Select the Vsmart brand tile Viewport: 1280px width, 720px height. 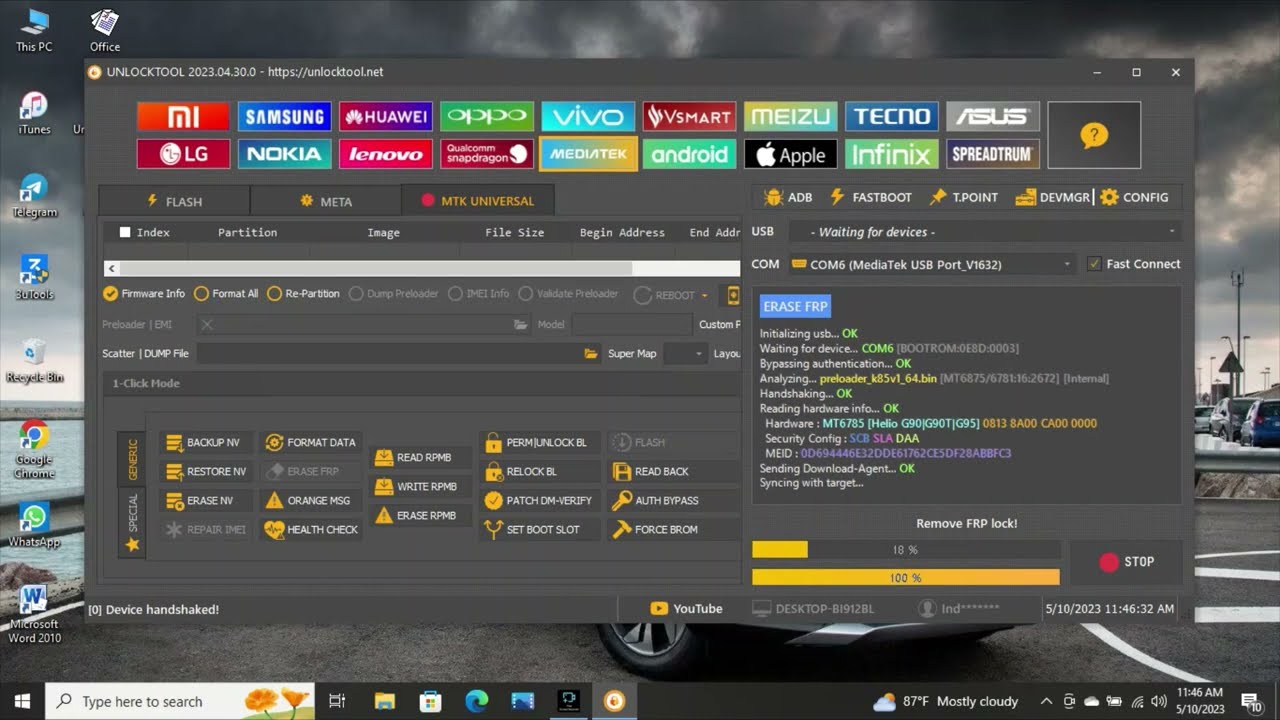tap(689, 117)
